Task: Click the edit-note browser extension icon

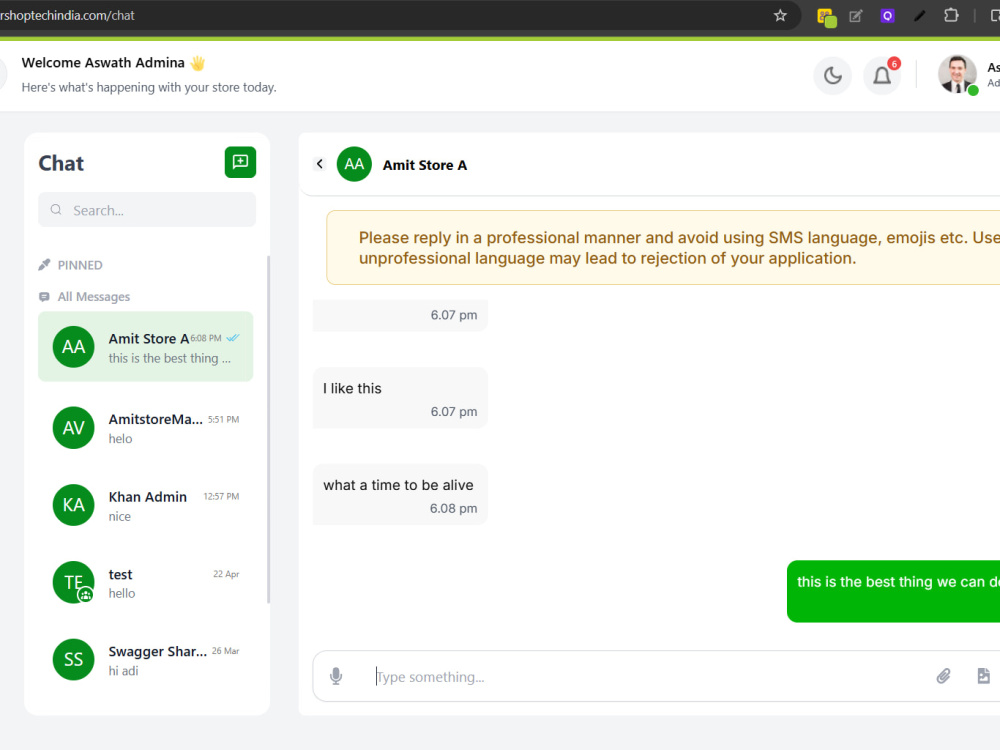Action: 856,16
